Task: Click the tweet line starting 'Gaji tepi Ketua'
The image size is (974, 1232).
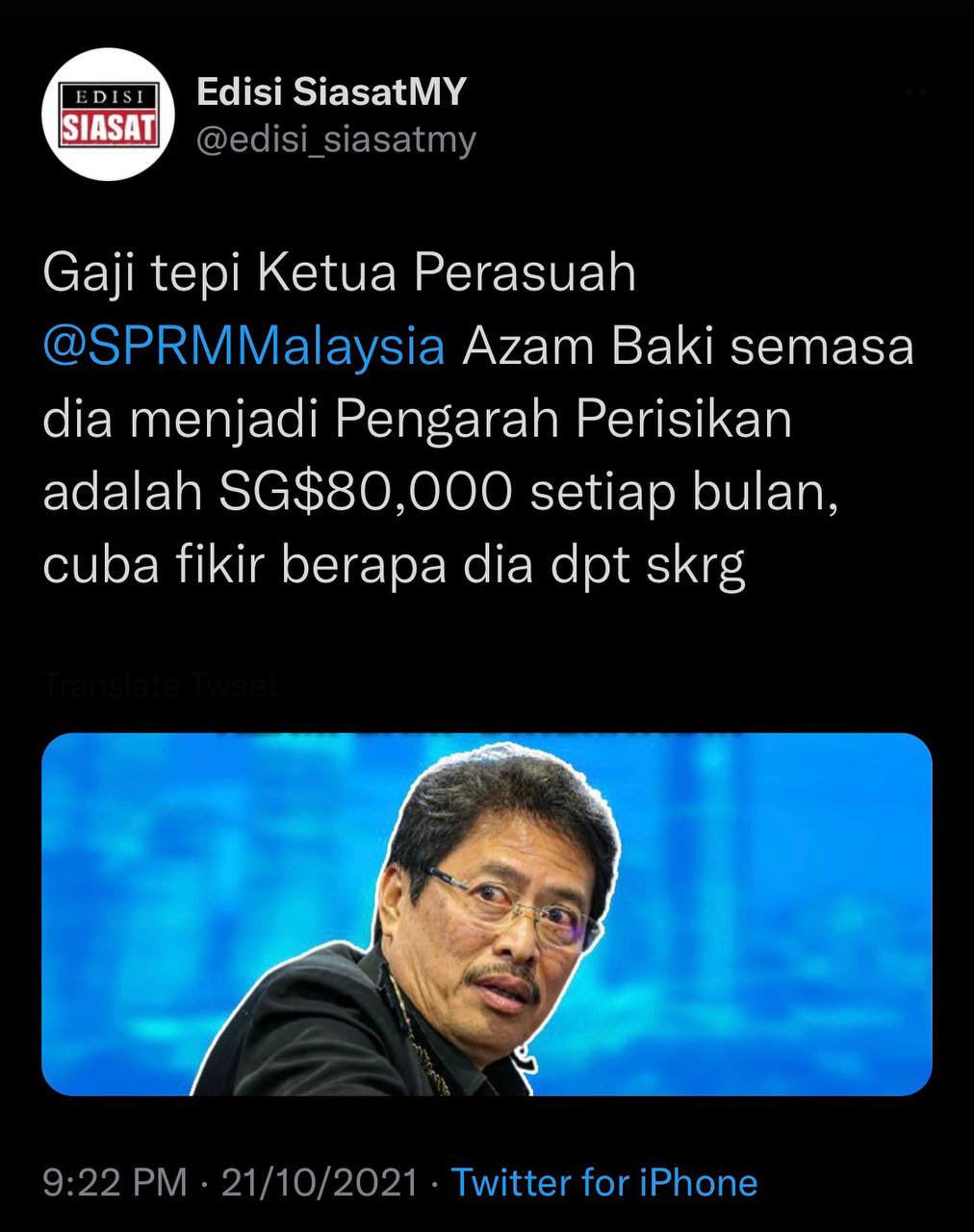Action: tap(340, 275)
